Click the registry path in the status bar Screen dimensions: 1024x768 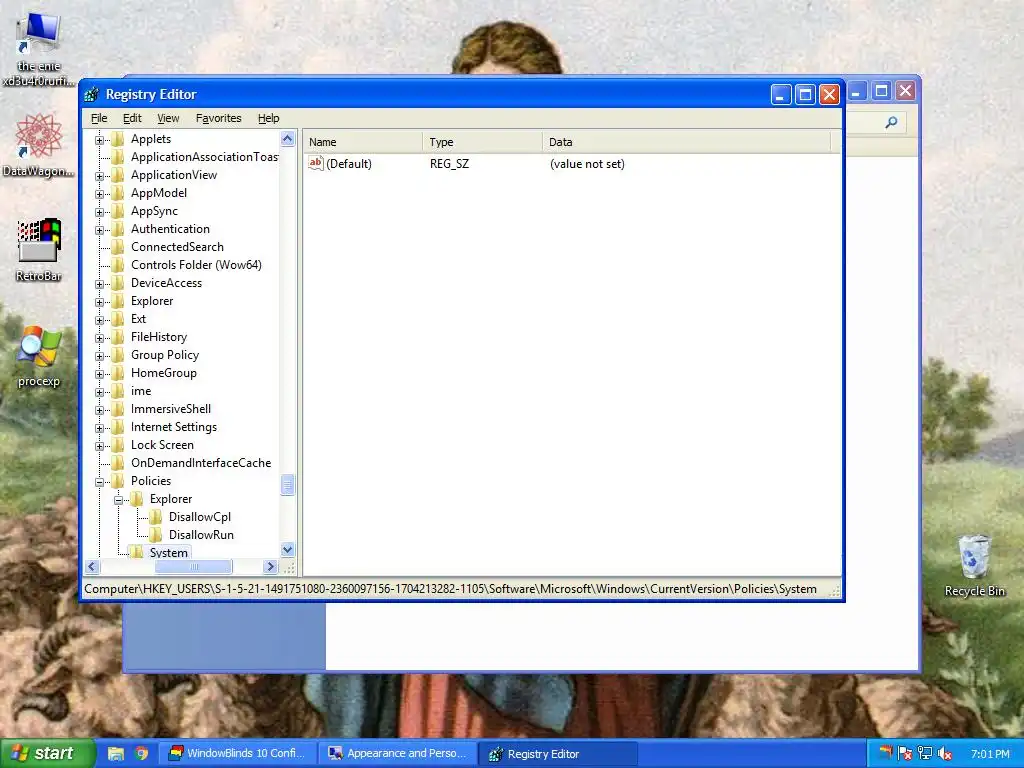tap(451, 589)
